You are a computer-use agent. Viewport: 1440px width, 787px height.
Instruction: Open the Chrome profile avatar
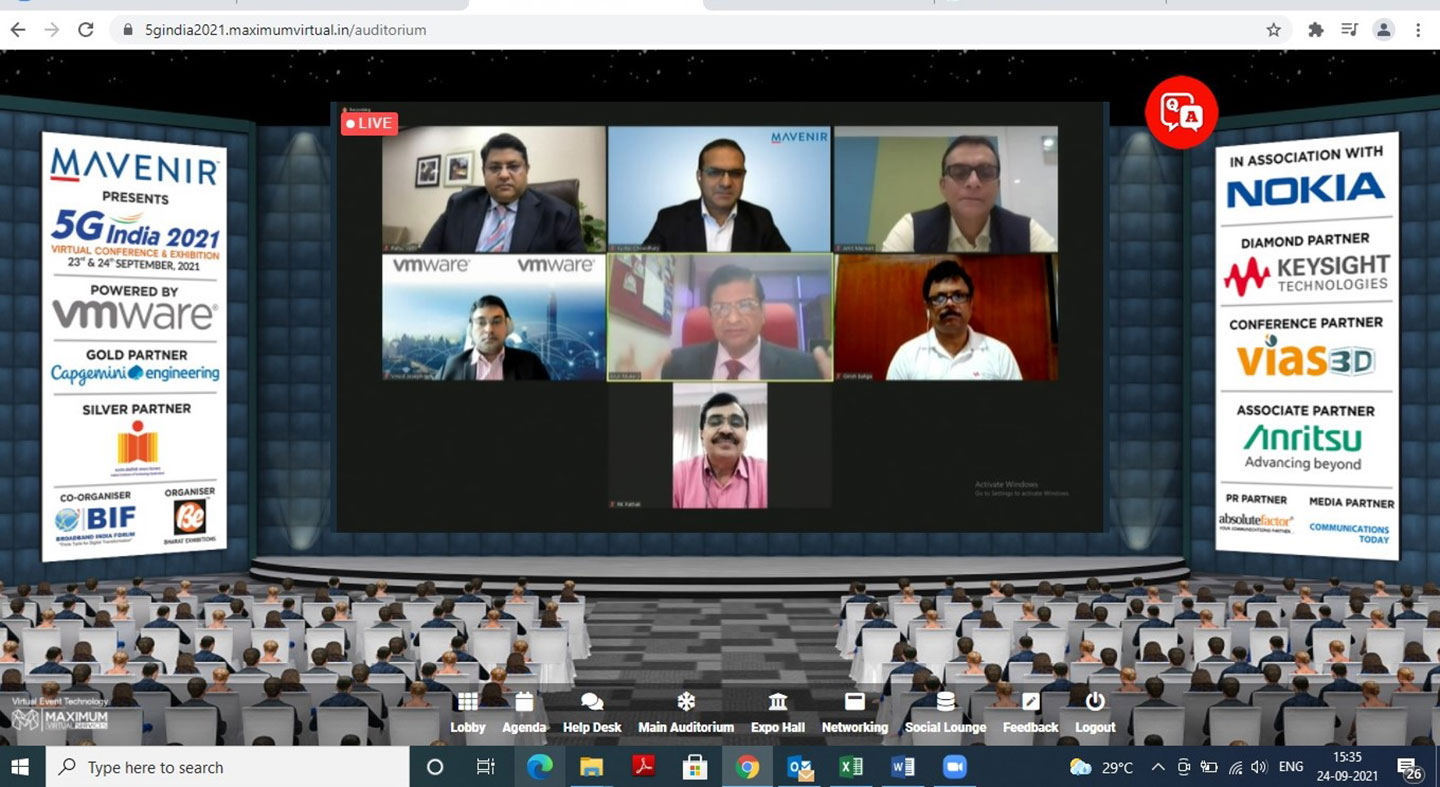(1384, 30)
